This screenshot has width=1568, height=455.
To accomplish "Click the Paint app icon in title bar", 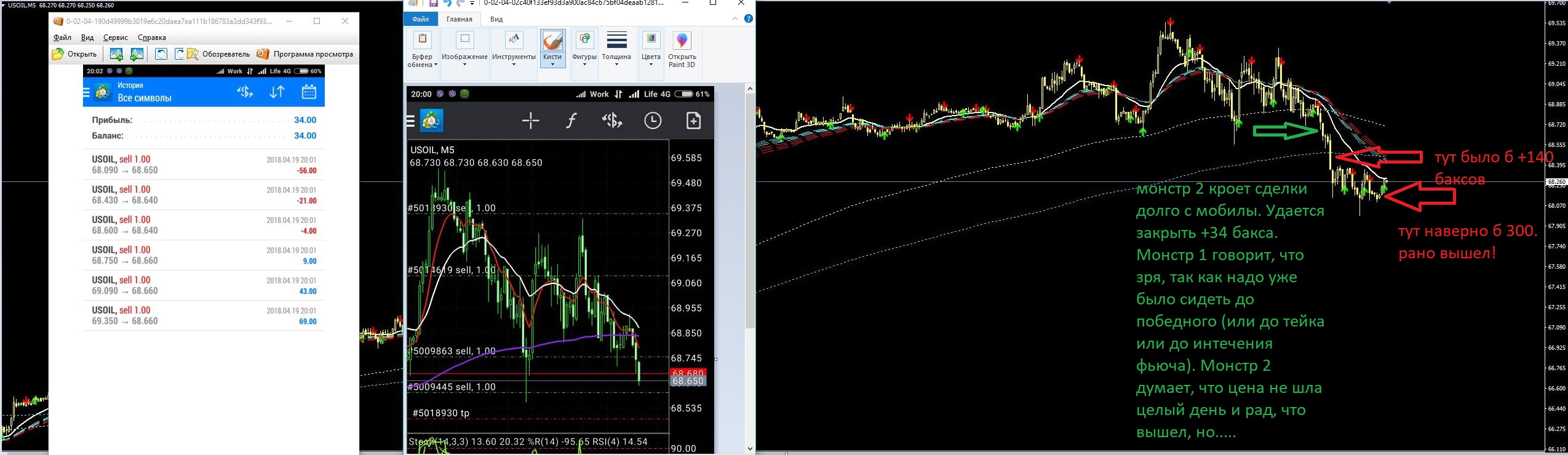I will pos(413,3).
